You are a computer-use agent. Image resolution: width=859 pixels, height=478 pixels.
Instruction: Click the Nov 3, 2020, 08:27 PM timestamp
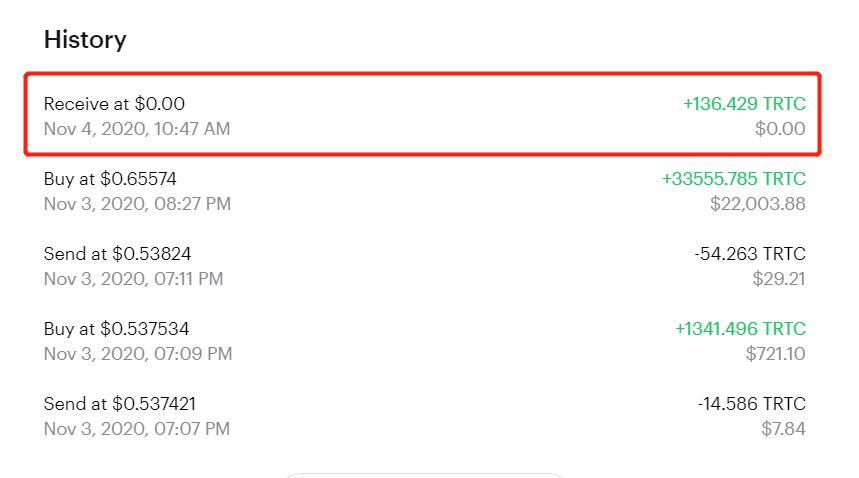point(138,204)
